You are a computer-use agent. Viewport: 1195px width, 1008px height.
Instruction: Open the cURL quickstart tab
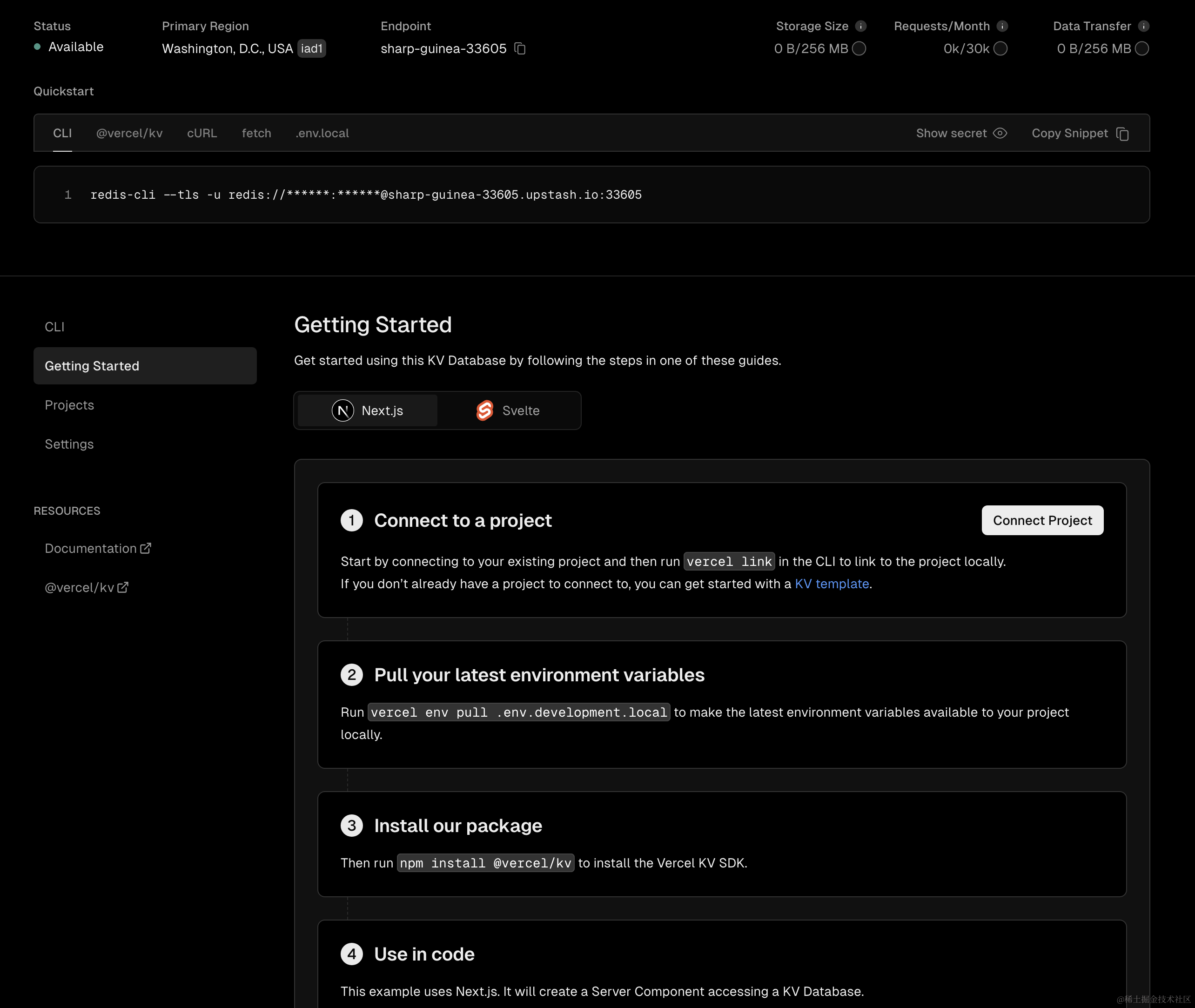pyautogui.click(x=202, y=133)
